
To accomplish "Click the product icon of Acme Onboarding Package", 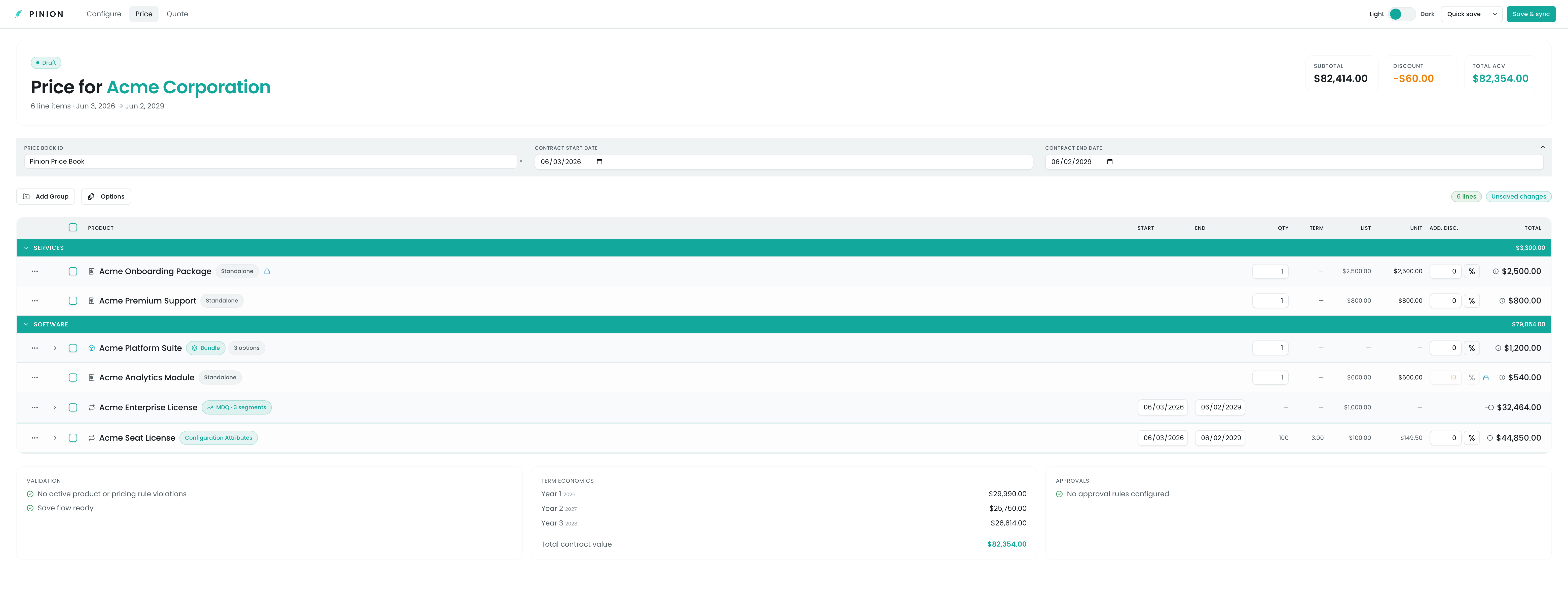I will [91, 272].
